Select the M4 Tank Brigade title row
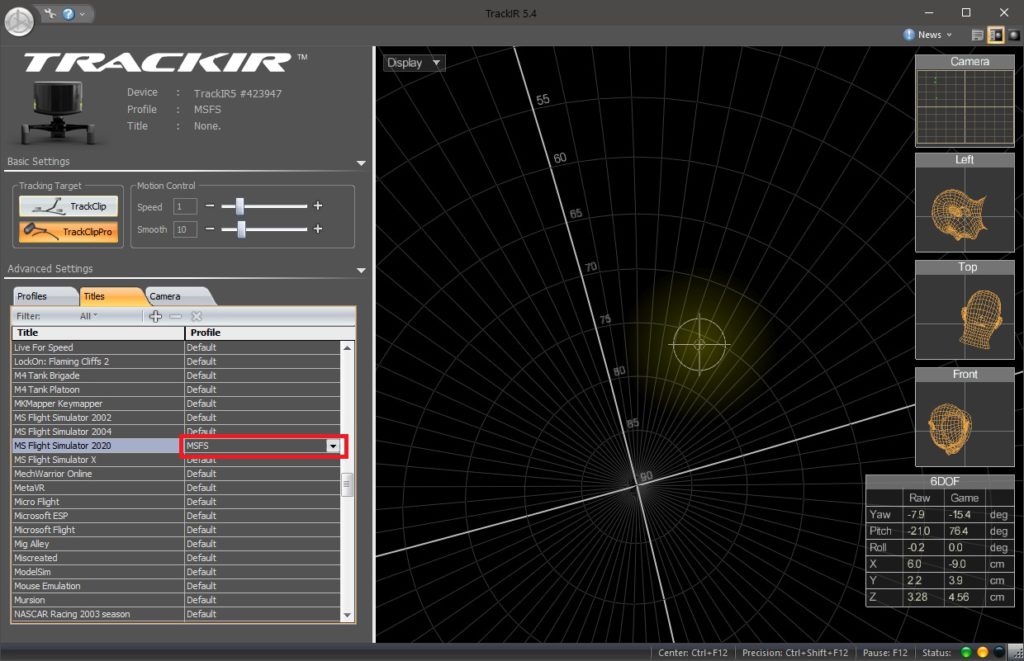 click(176, 376)
